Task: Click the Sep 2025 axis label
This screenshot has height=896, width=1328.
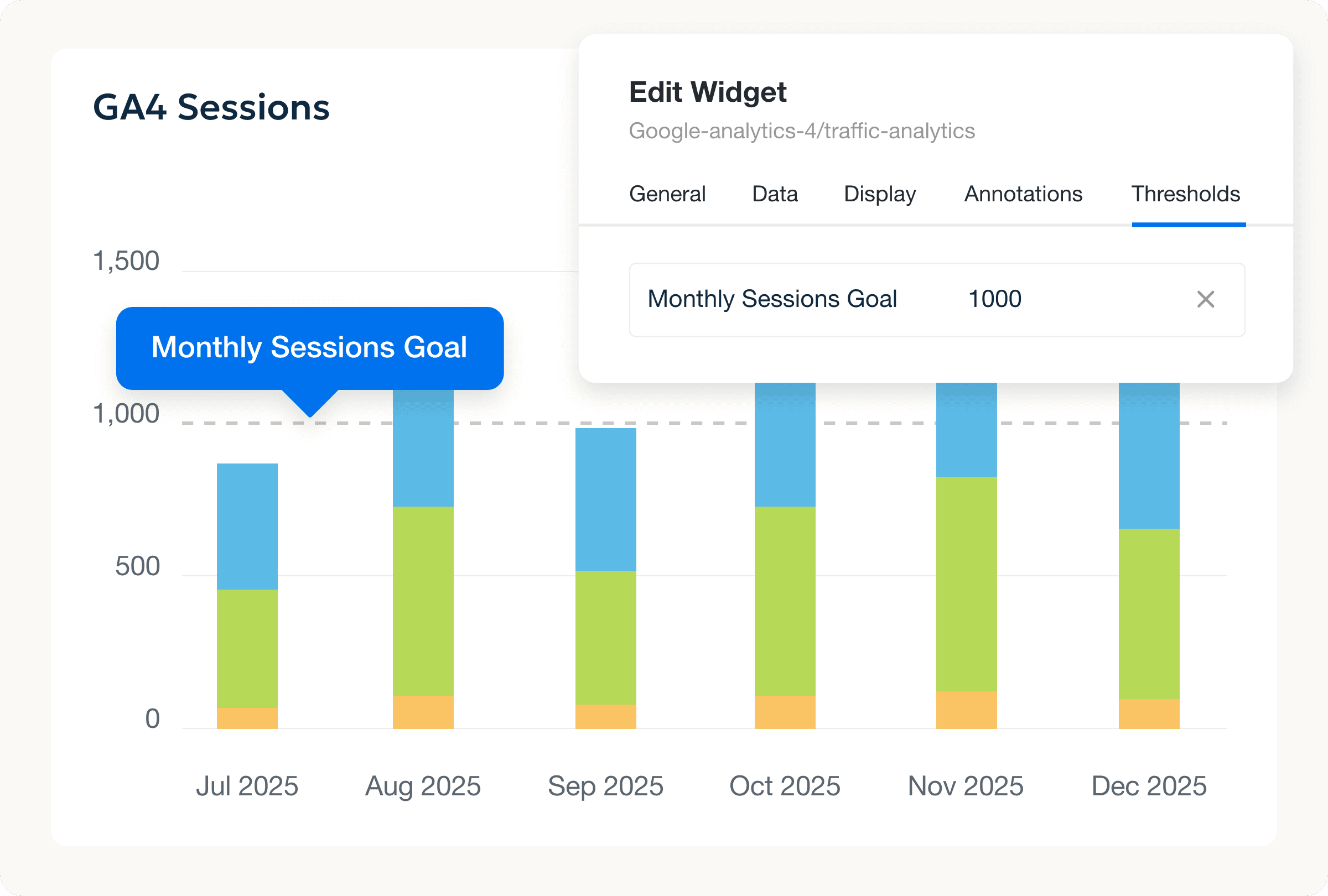Action: coord(605,786)
